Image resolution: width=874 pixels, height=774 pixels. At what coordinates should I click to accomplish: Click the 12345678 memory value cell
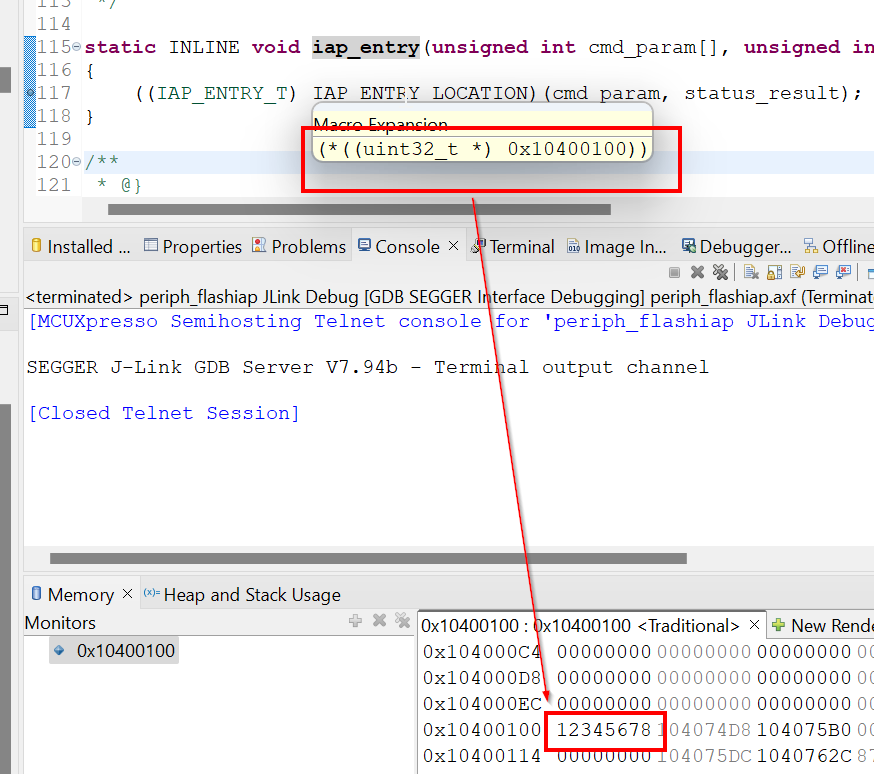604,730
